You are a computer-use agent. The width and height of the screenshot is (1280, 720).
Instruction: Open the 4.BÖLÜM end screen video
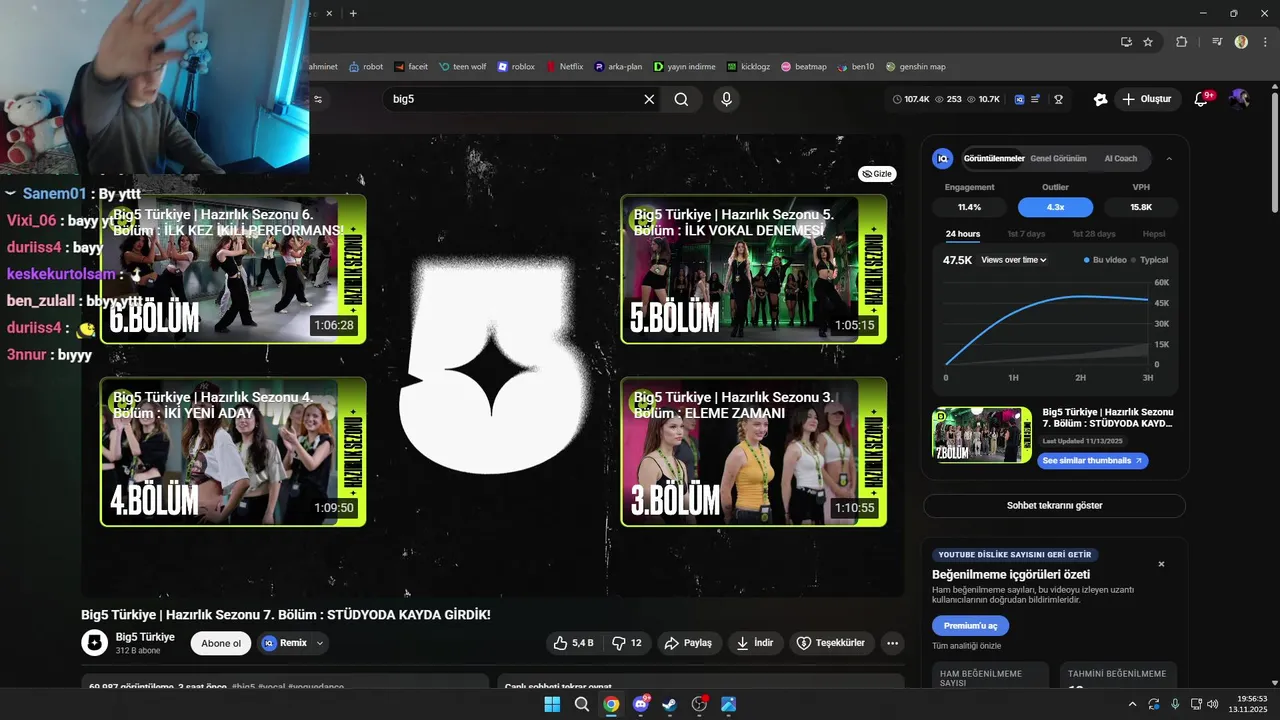coord(233,452)
